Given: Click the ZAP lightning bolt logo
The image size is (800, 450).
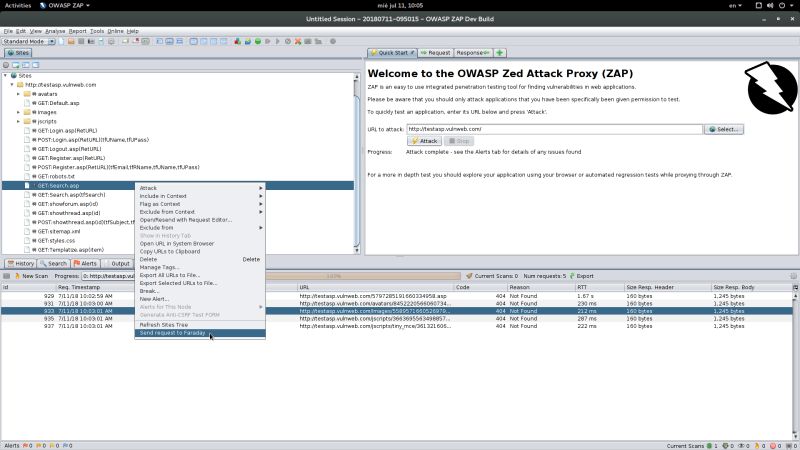Looking at the screenshot, I should 770,88.
